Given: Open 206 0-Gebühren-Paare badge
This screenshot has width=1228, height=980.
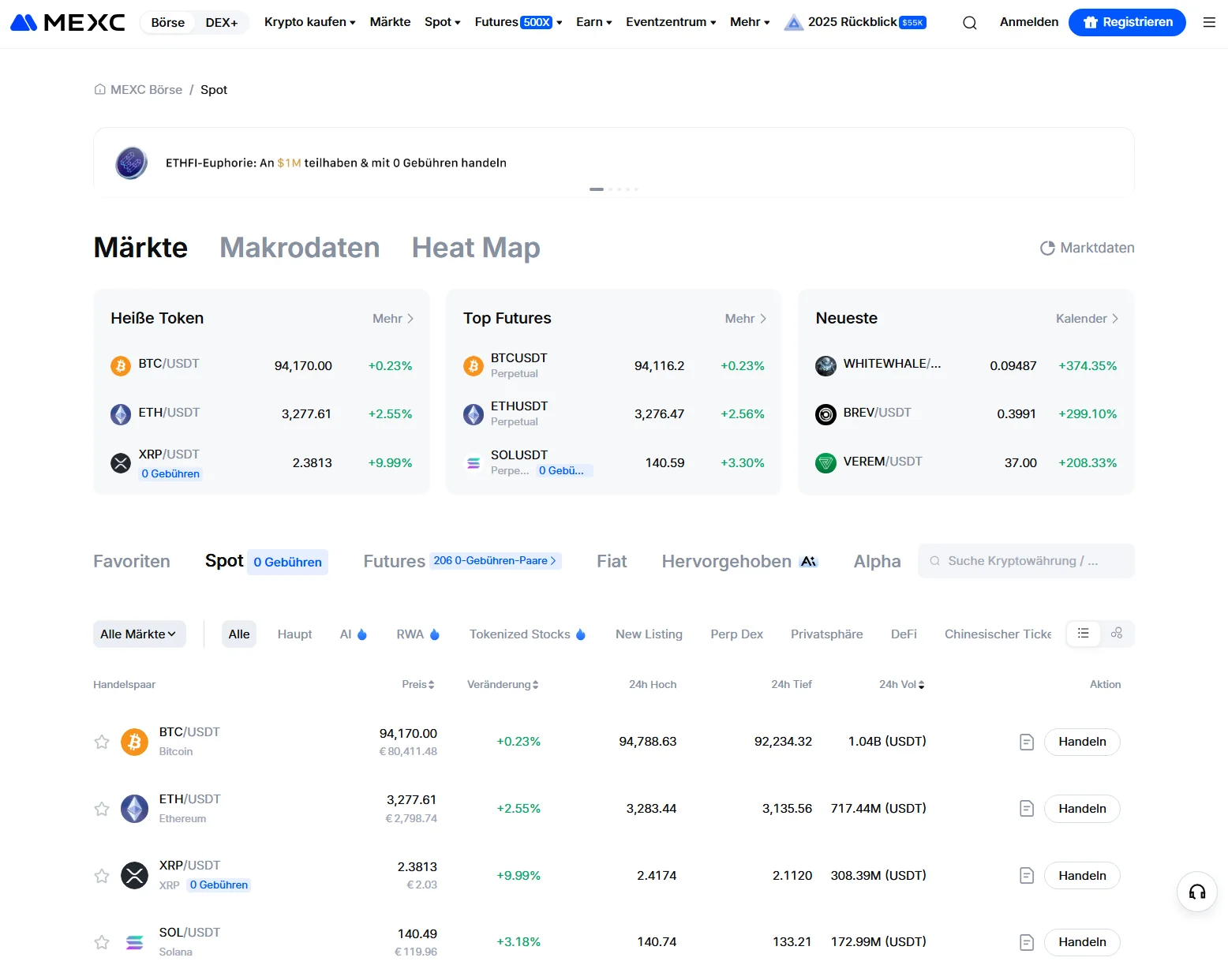Looking at the screenshot, I should coord(496,561).
